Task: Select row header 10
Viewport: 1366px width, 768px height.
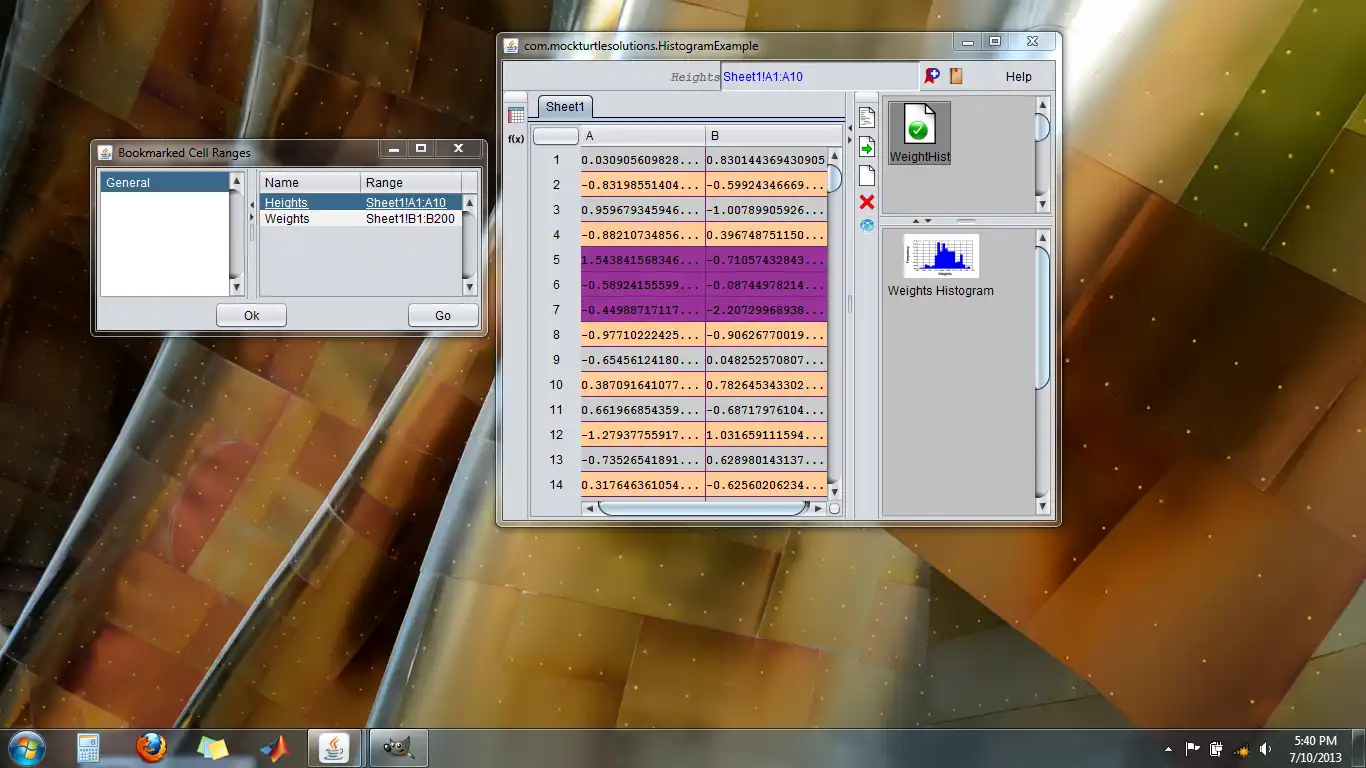Action: tap(556, 385)
